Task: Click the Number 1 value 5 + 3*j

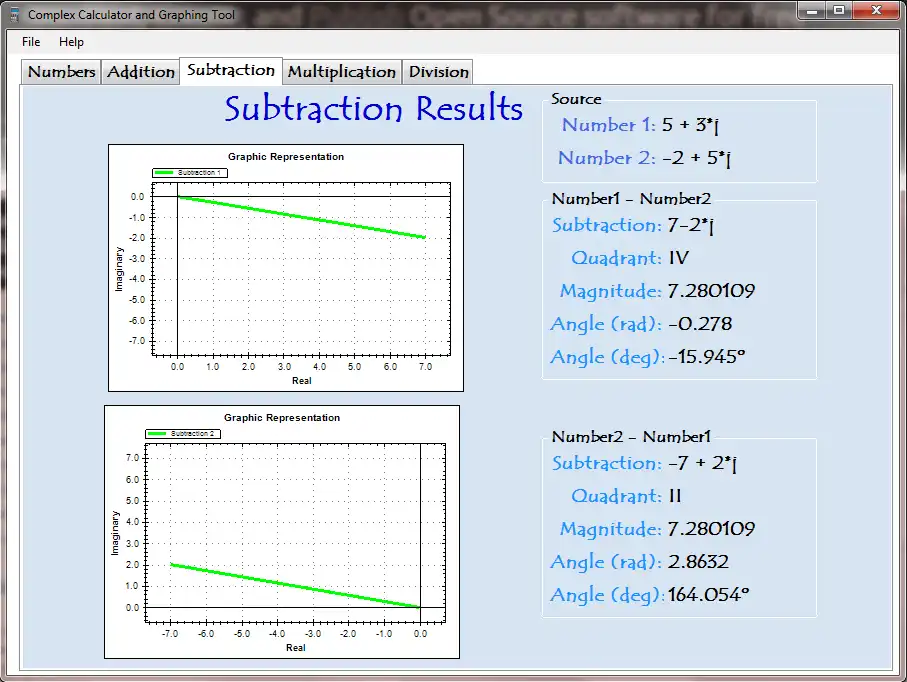Action: tap(690, 125)
